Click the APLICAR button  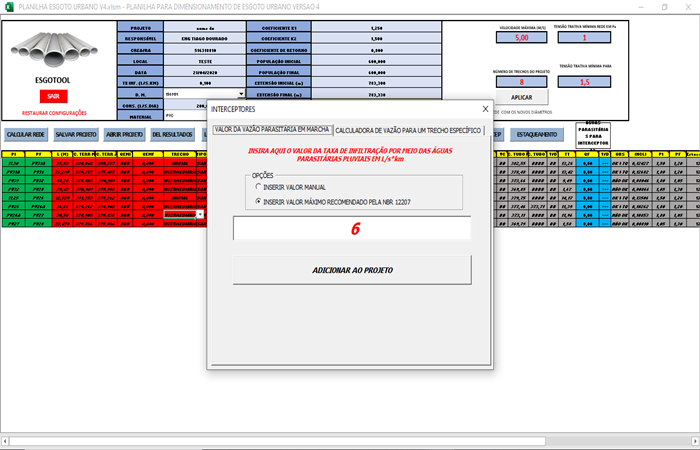pos(522,97)
